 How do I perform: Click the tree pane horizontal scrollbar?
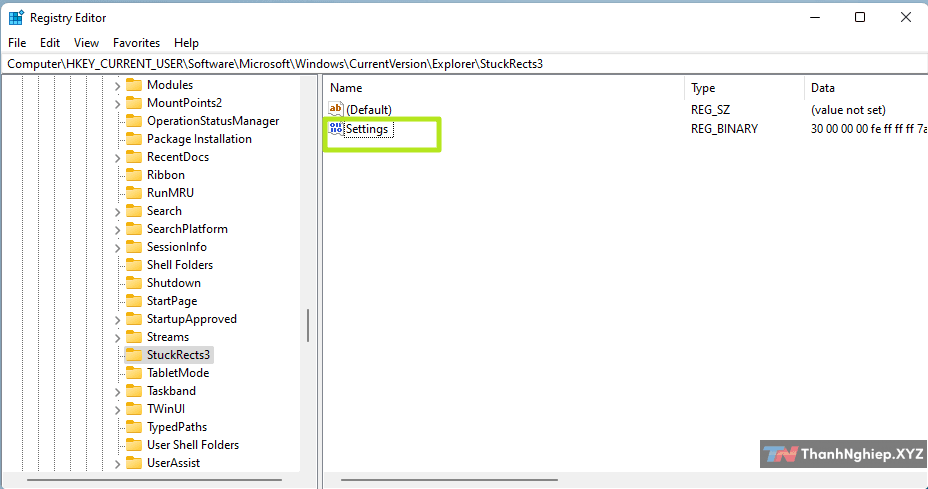pyautogui.click(x=154, y=480)
